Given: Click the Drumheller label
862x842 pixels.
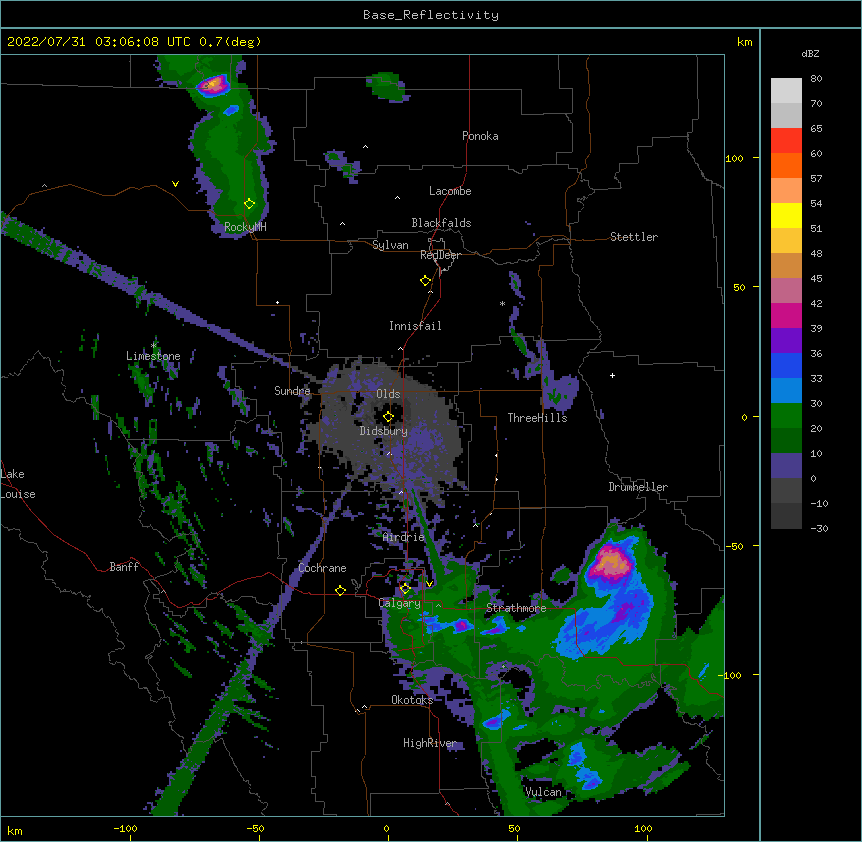Looking at the screenshot, I should click(x=638, y=487).
